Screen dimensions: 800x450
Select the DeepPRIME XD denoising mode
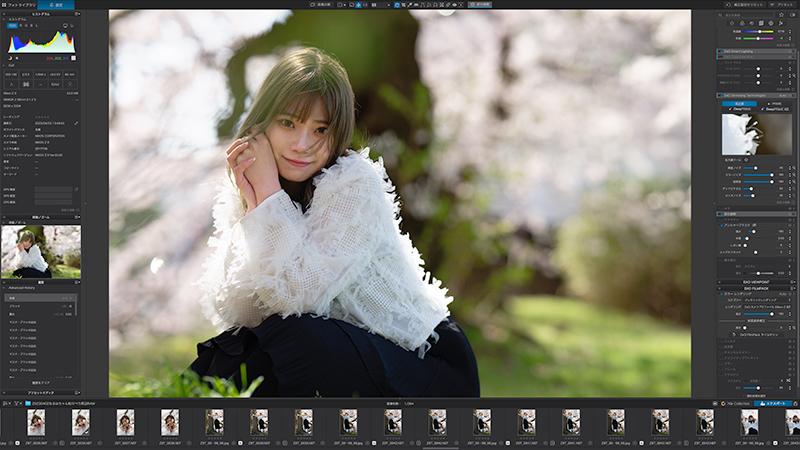776,109
